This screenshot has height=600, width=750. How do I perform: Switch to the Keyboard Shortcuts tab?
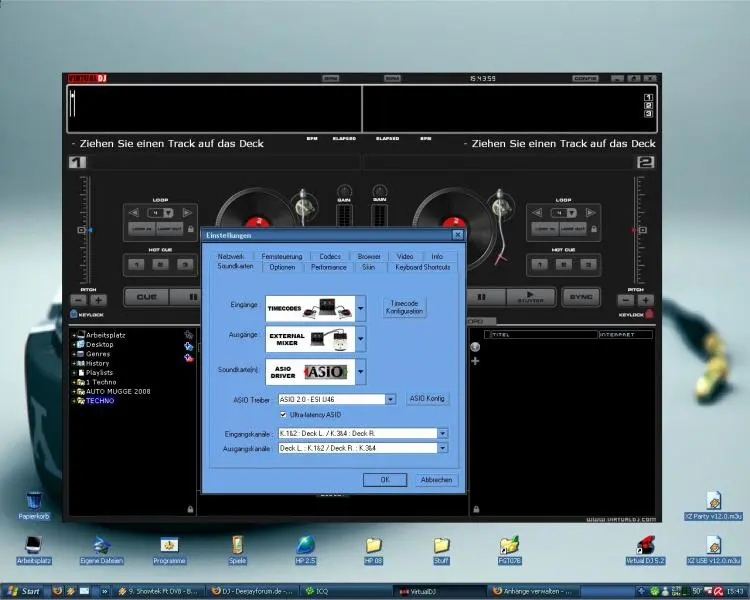click(422, 267)
